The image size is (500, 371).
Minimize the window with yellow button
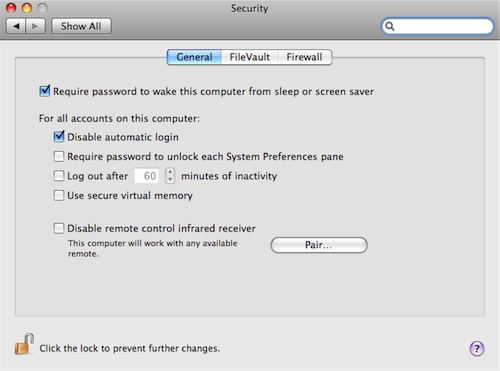(x=27, y=8)
